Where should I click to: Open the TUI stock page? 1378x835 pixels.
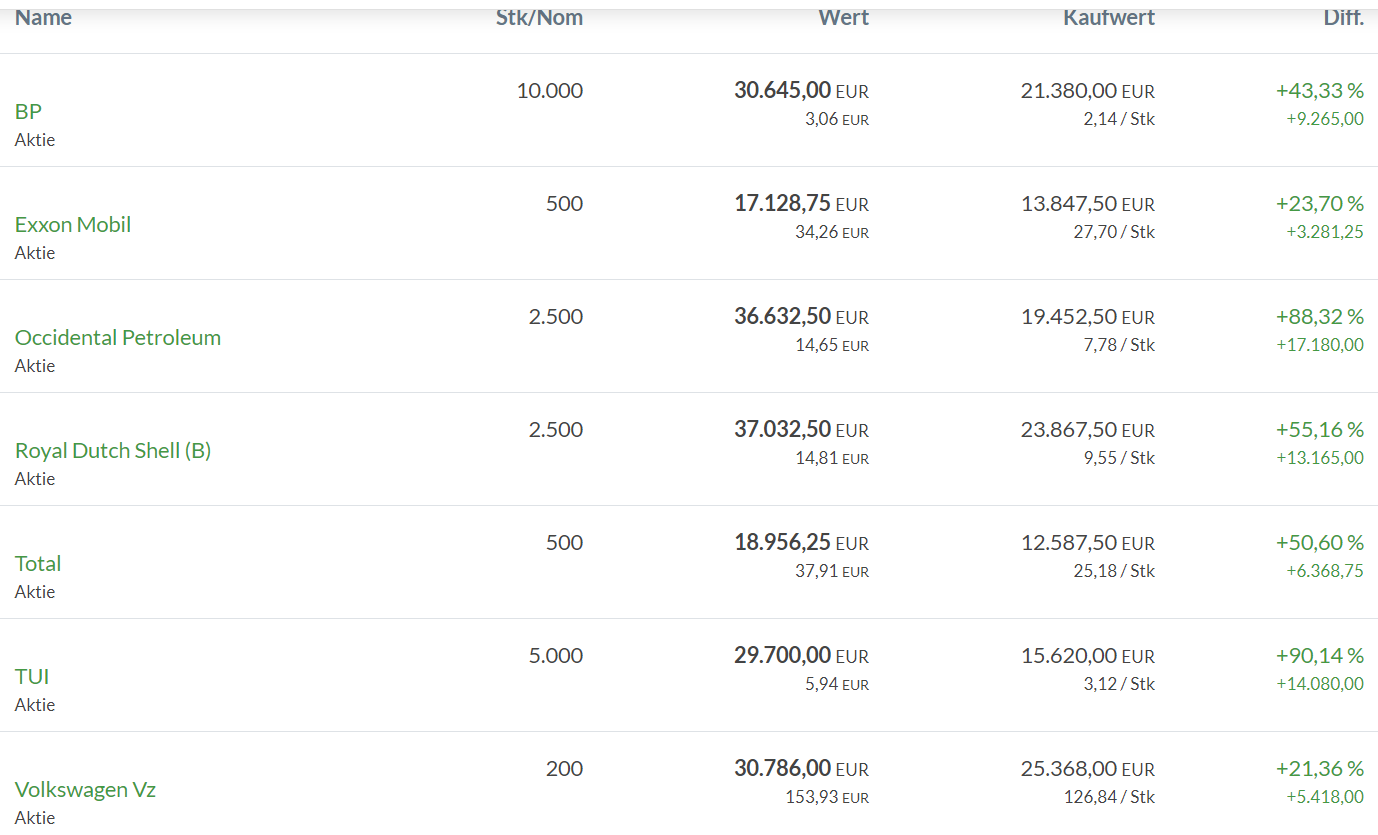[x=32, y=676]
